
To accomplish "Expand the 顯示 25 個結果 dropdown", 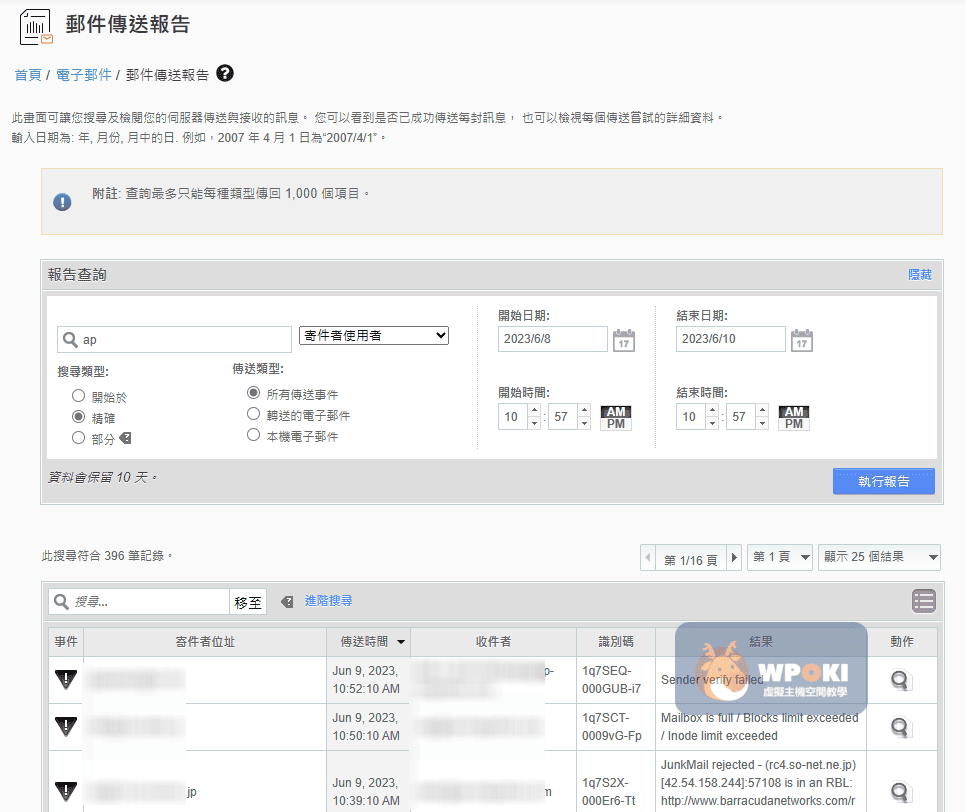I will click(x=879, y=558).
